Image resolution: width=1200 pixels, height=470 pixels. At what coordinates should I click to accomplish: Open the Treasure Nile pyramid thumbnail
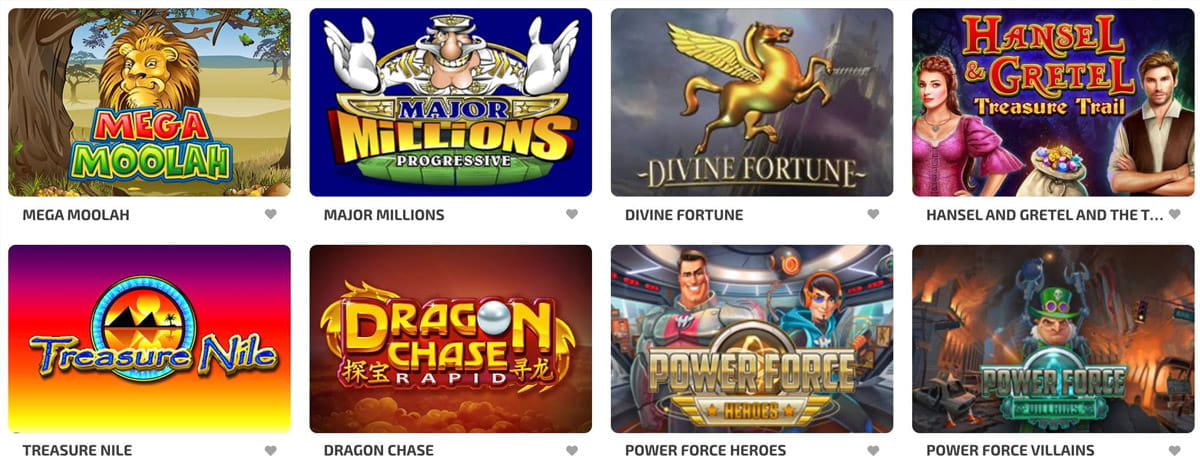click(x=149, y=338)
